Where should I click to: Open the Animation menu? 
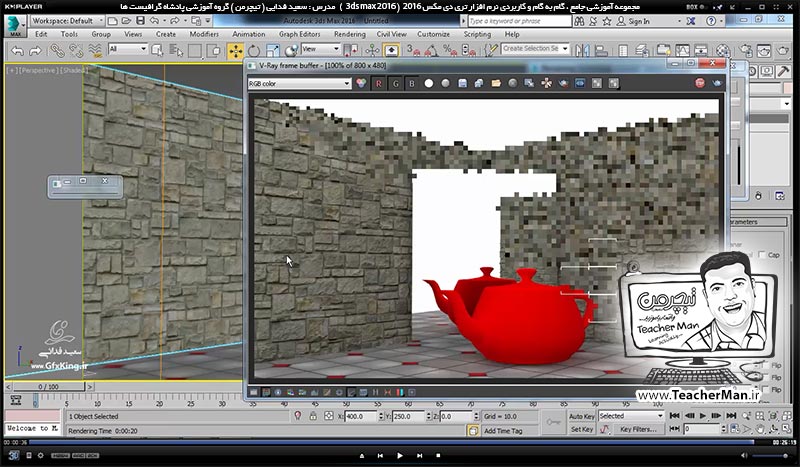pos(248,34)
